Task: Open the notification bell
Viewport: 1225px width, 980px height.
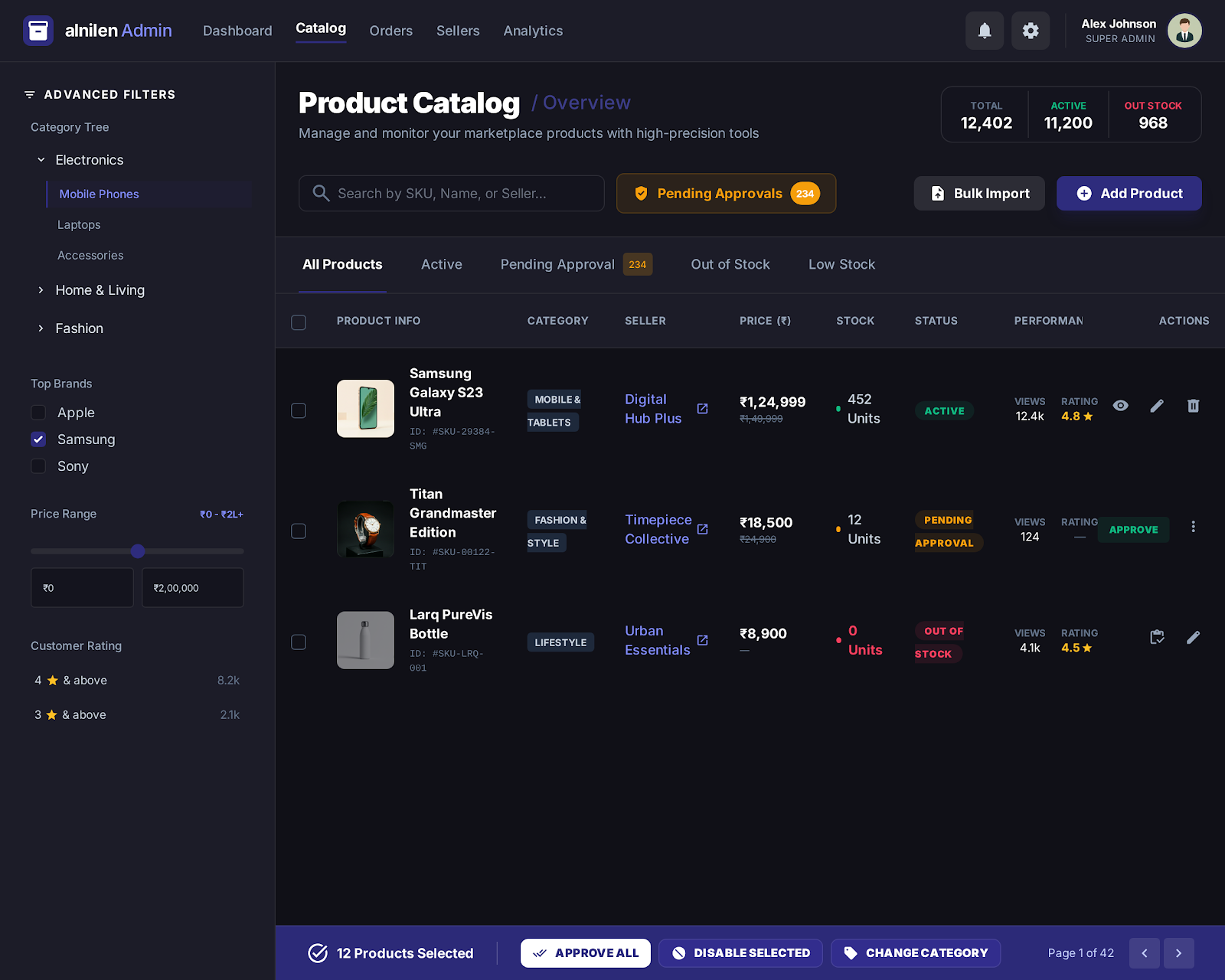Action: click(x=985, y=31)
